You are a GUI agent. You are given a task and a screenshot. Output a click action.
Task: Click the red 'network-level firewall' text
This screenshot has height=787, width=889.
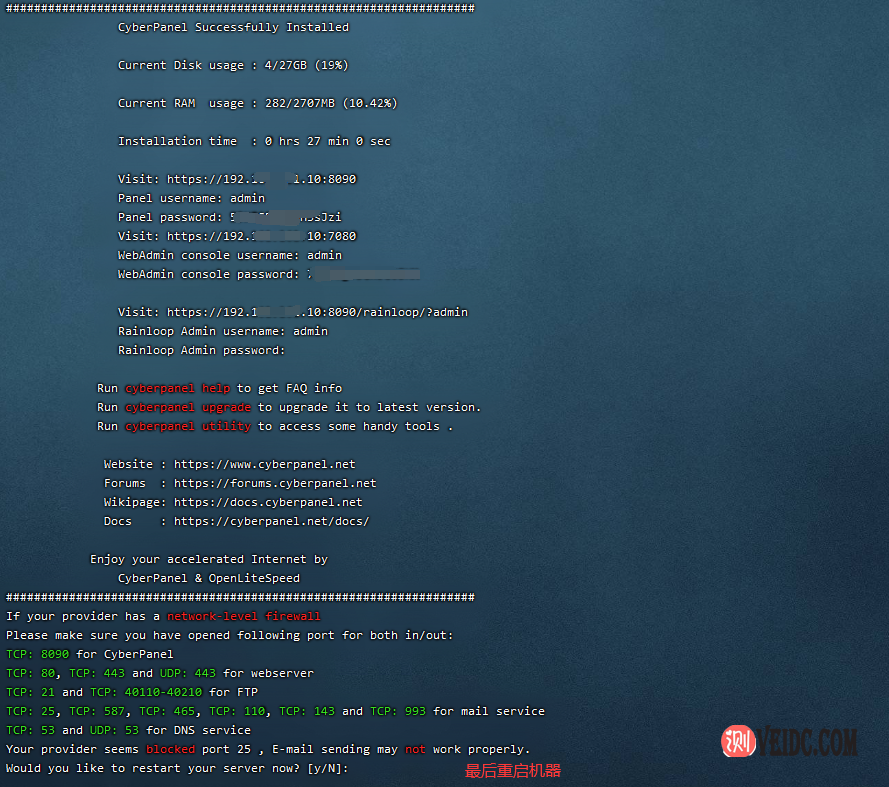[243, 616]
